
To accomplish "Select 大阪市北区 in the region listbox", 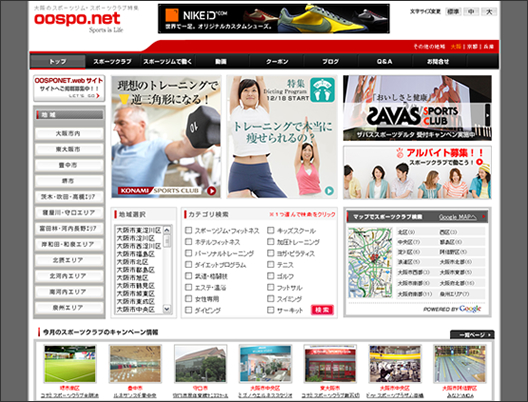I will click(x=132, y=262).
